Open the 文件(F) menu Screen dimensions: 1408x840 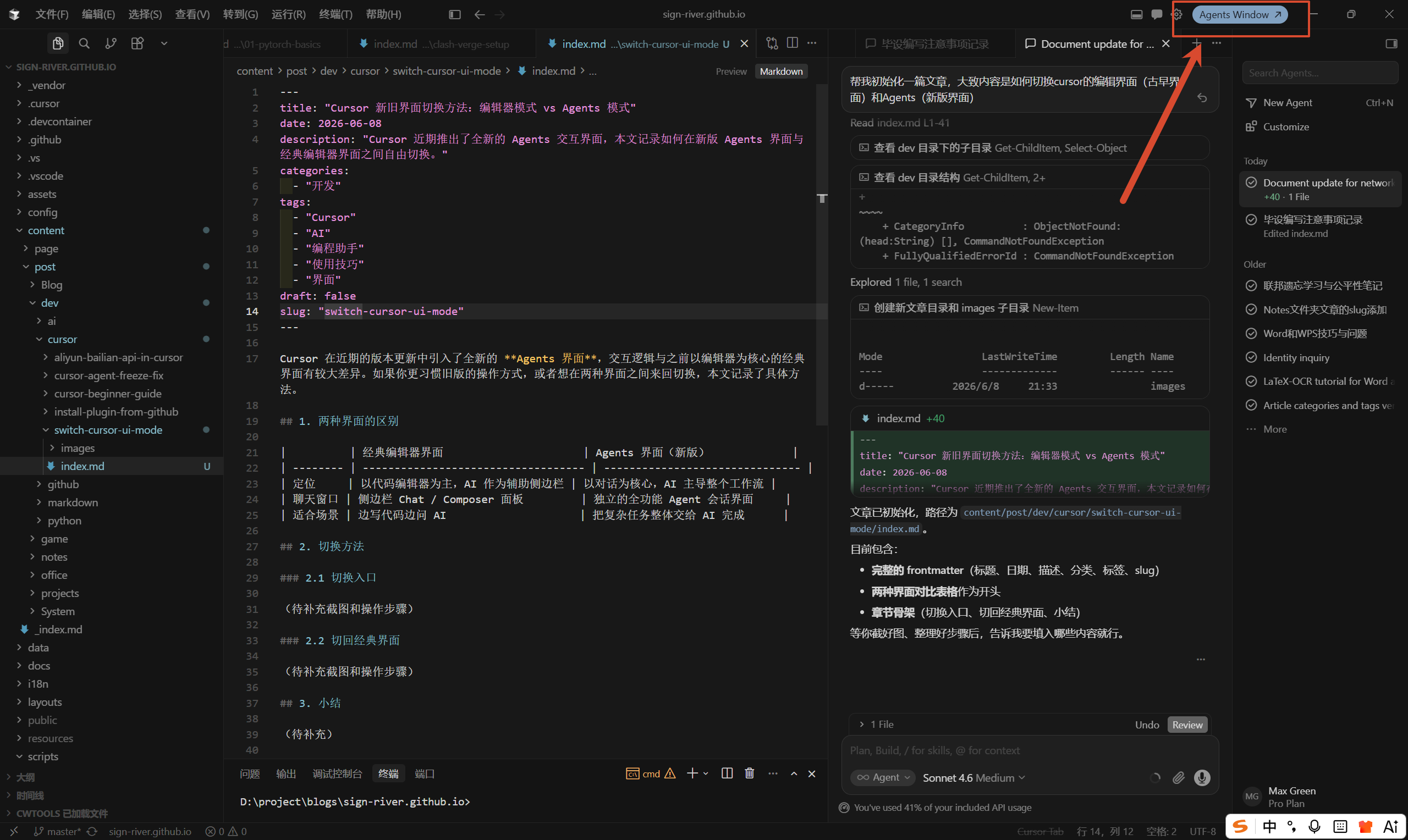coord(52,14)
